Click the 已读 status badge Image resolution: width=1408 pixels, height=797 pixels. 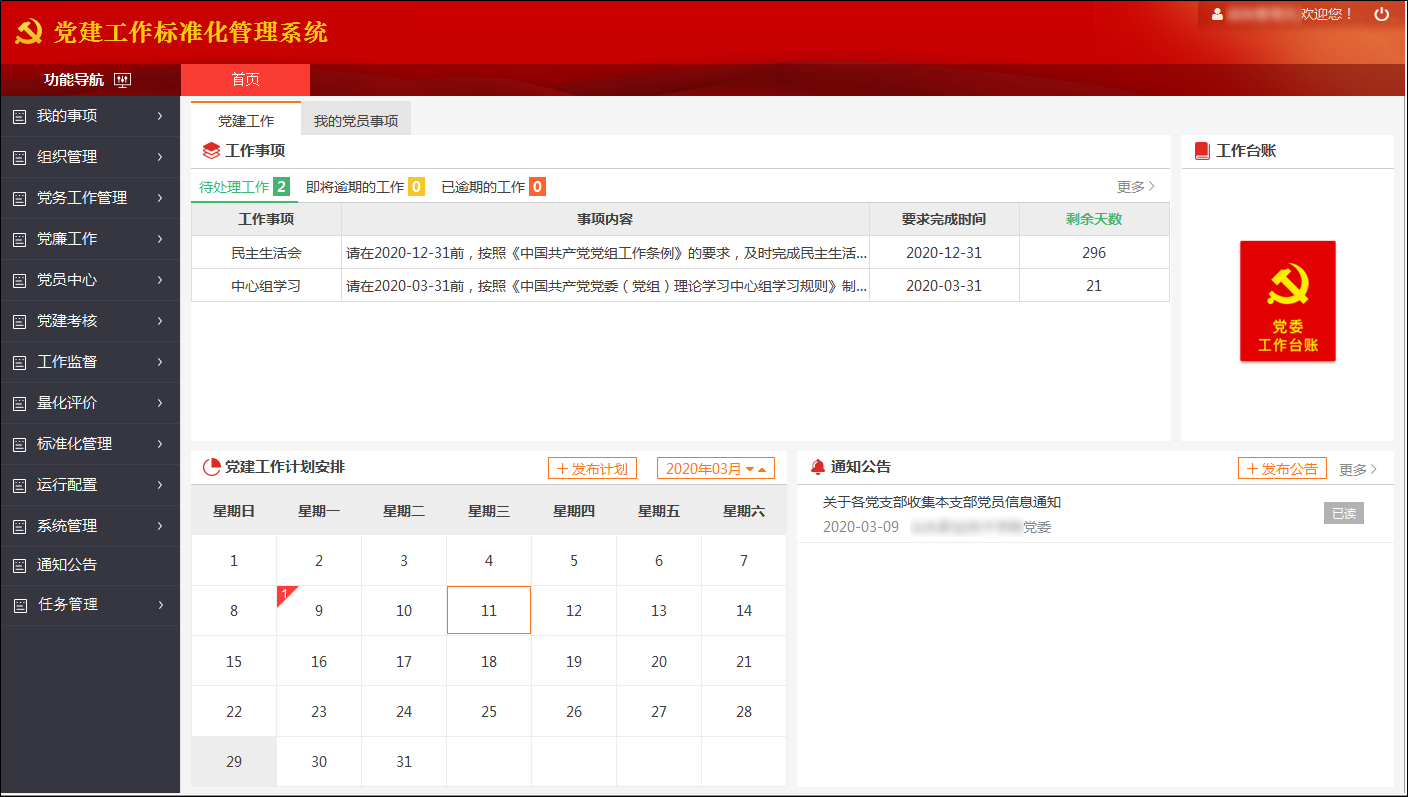(1343, 513)
